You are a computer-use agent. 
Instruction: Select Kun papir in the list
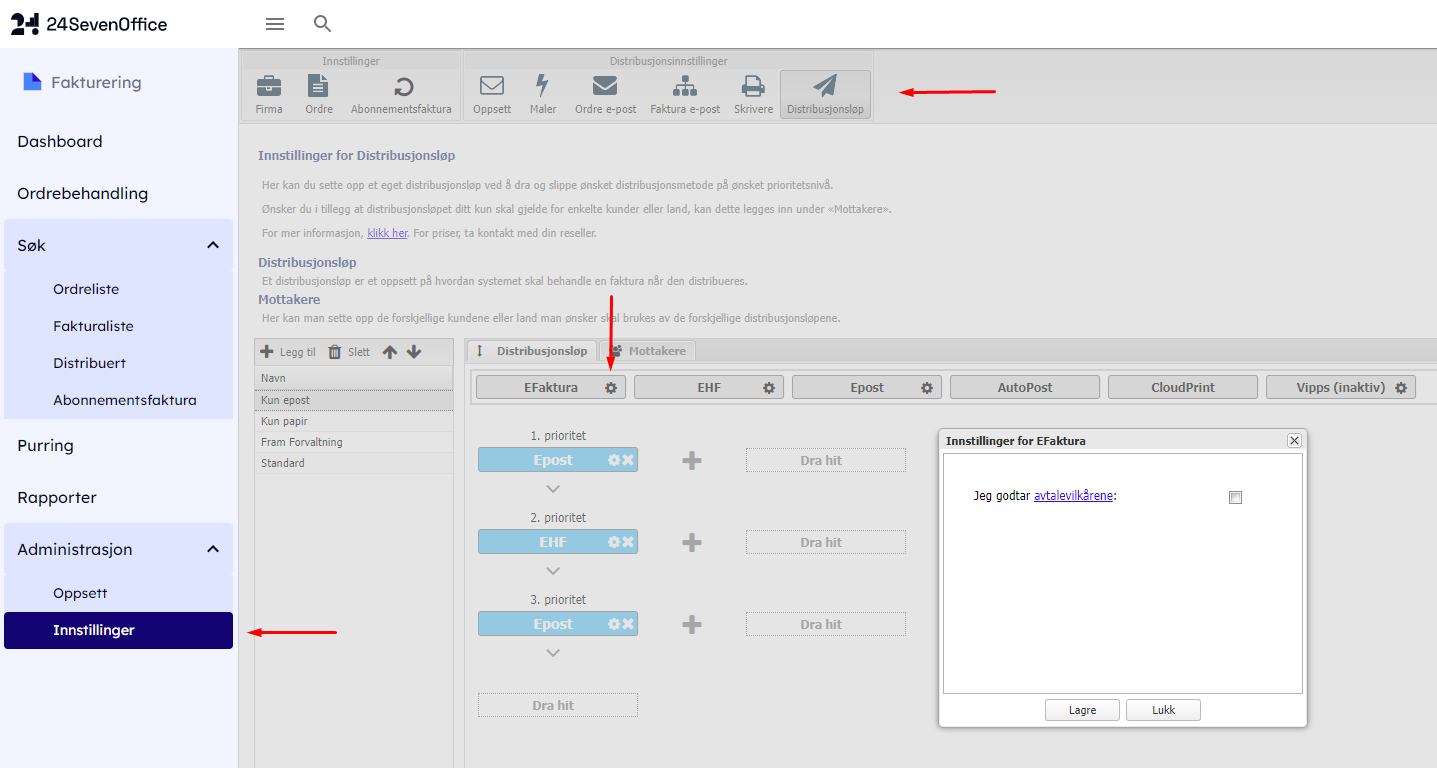click(285, 421)
